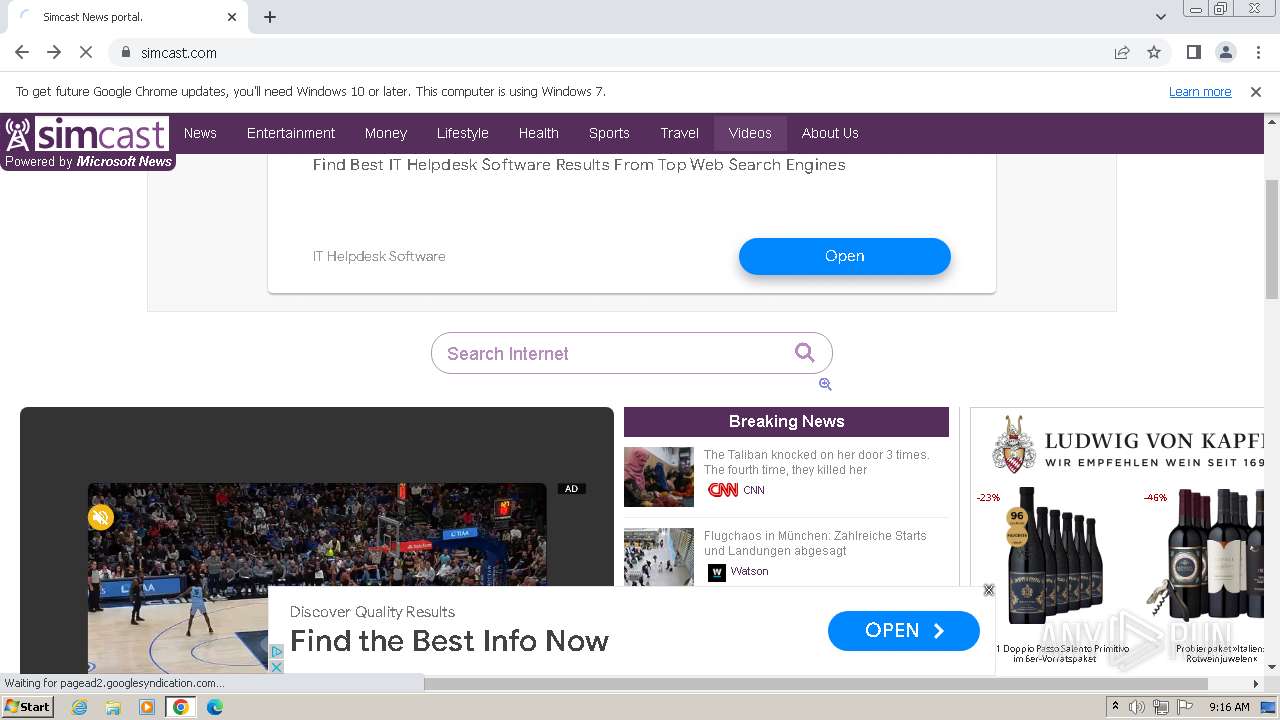The image size is (1280, 720).
Task: Open the Money section
Action: coord(386,133)
